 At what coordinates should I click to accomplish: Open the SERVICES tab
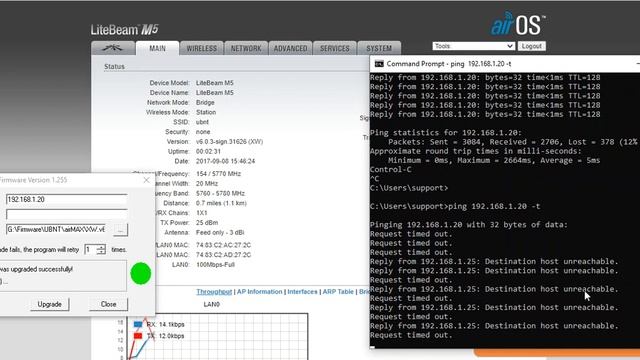[335, 48]
